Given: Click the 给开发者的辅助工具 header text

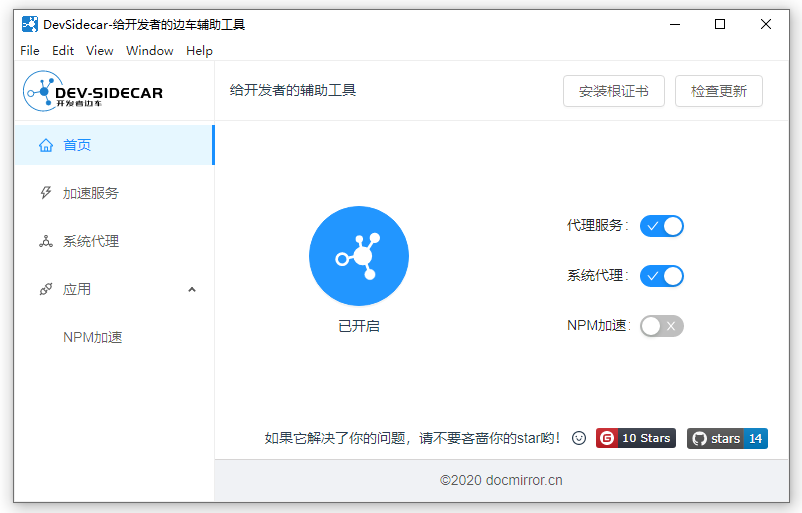Looking at the screenshot, I should (x=293, y=91).
